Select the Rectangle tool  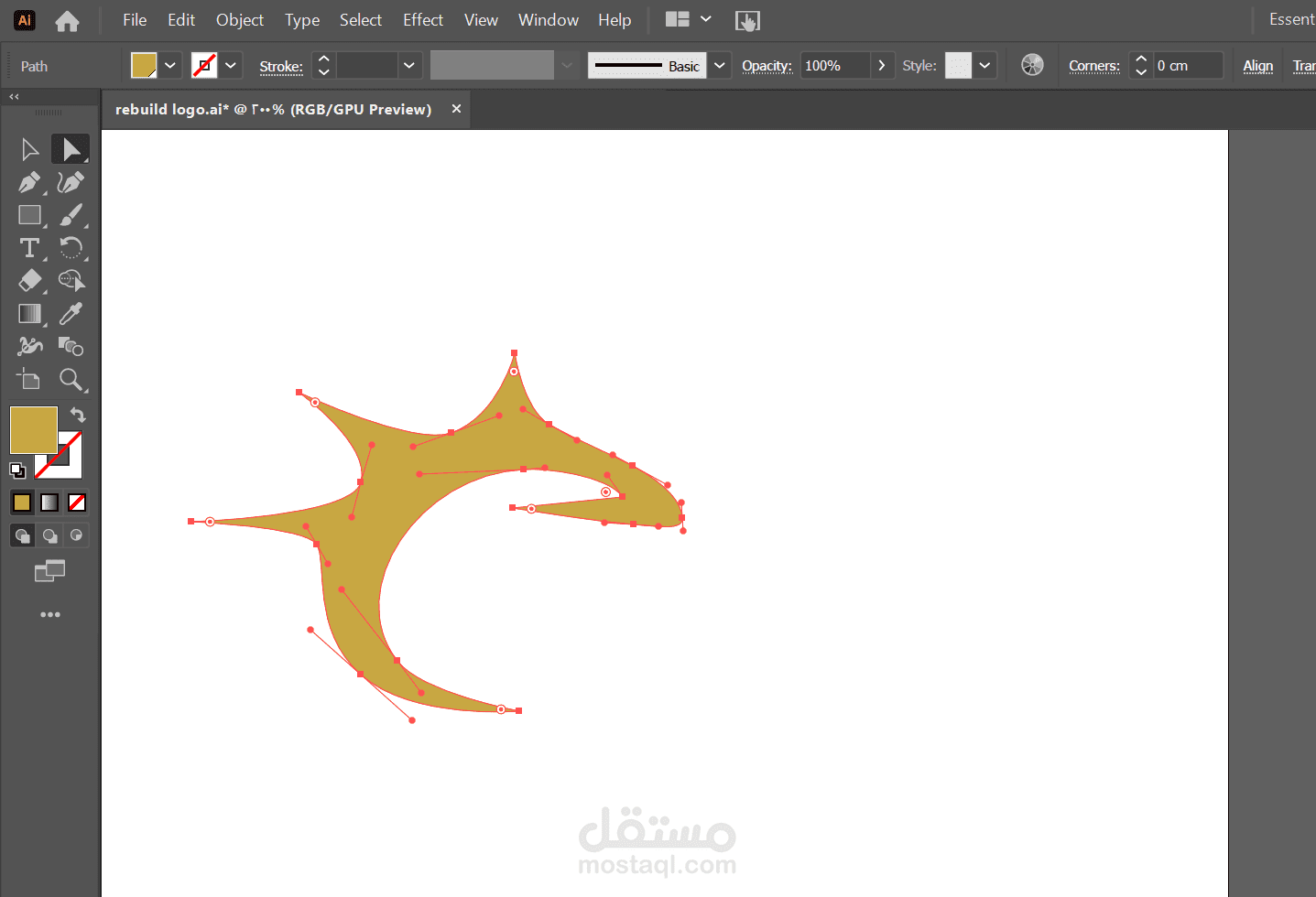click(29, 215)
